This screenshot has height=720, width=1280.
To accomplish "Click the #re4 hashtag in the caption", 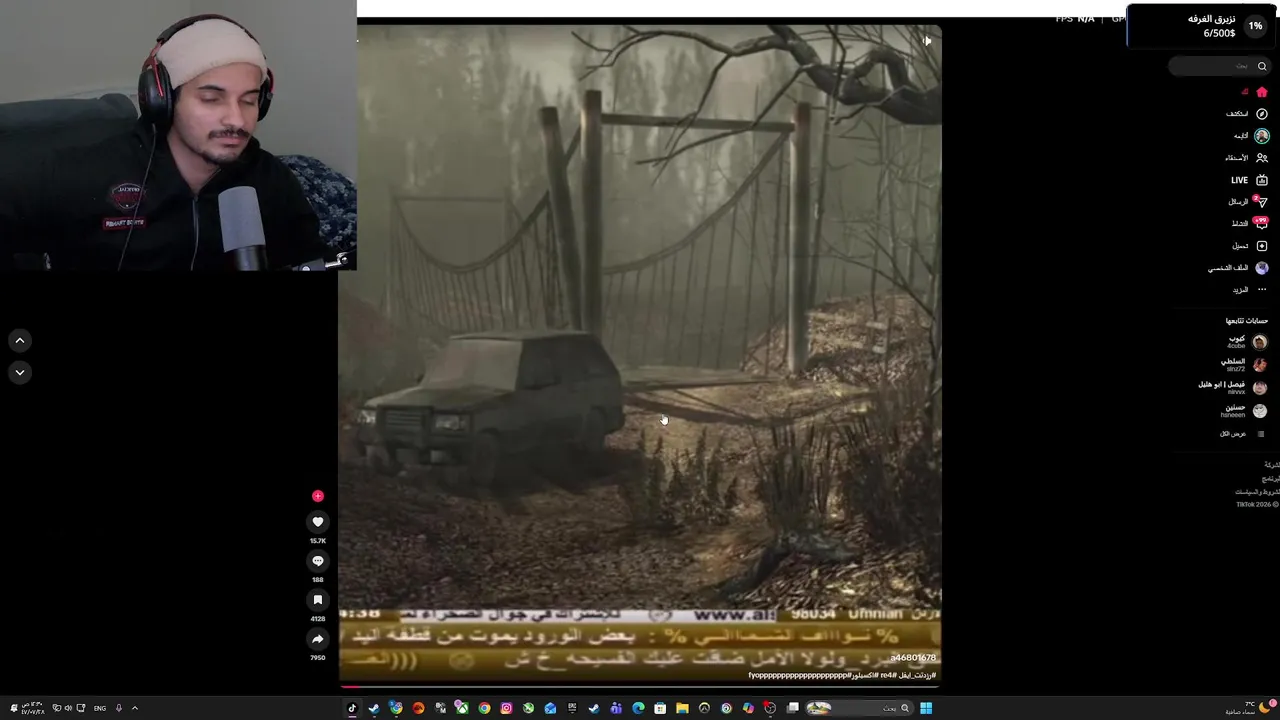I will (887, 675).
